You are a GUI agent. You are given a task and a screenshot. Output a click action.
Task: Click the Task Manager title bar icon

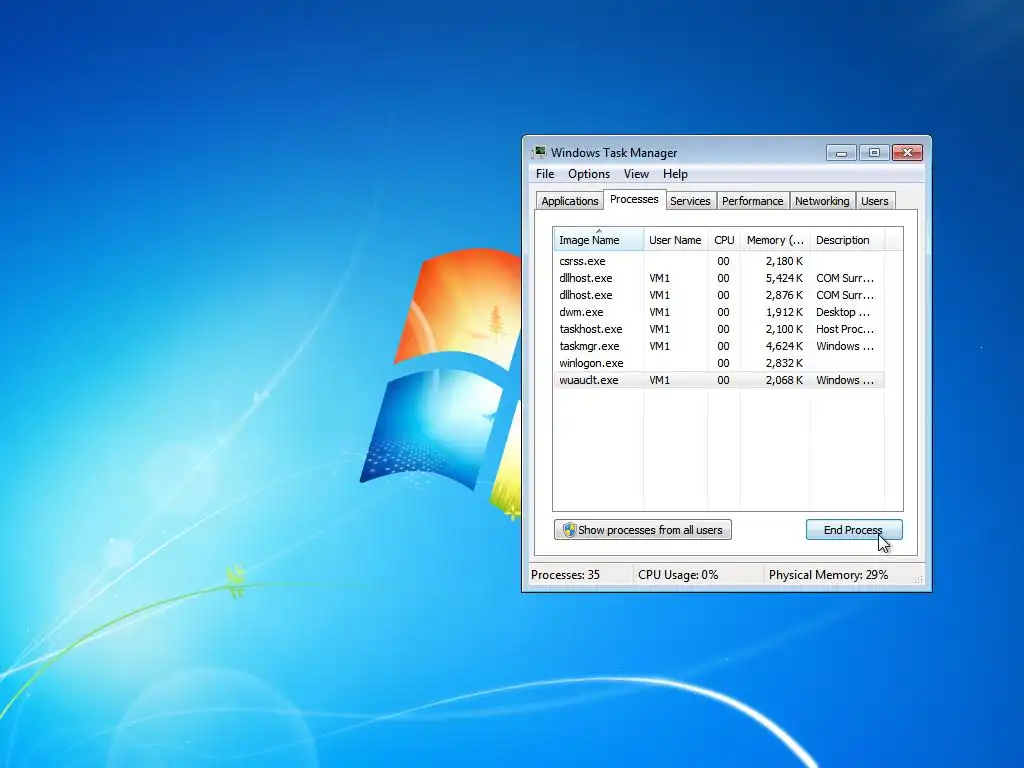(539, 152)
